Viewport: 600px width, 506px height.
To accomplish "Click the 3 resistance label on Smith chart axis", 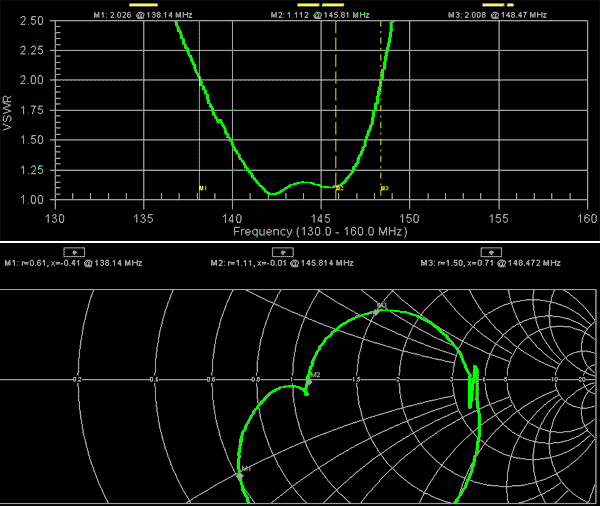I will pyautogui.click(x=452, y=379).
